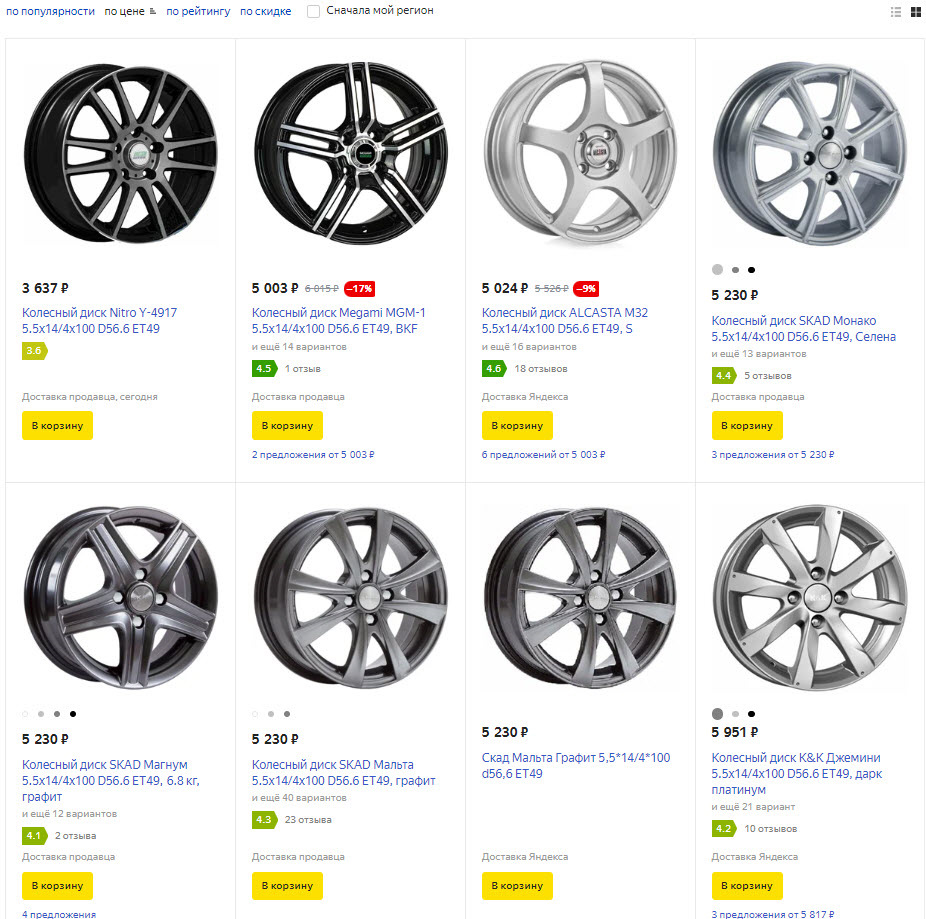
Task: Switch to grid view layout
Action: (x=914, y=12)
